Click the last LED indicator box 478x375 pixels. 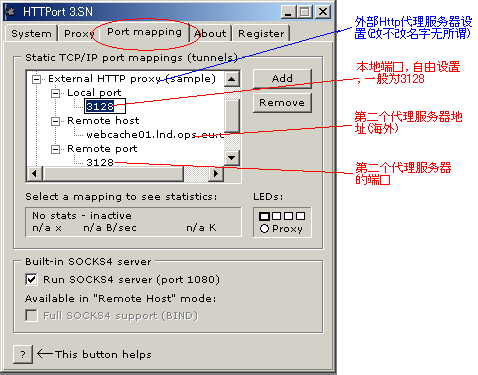pos(300,216)
